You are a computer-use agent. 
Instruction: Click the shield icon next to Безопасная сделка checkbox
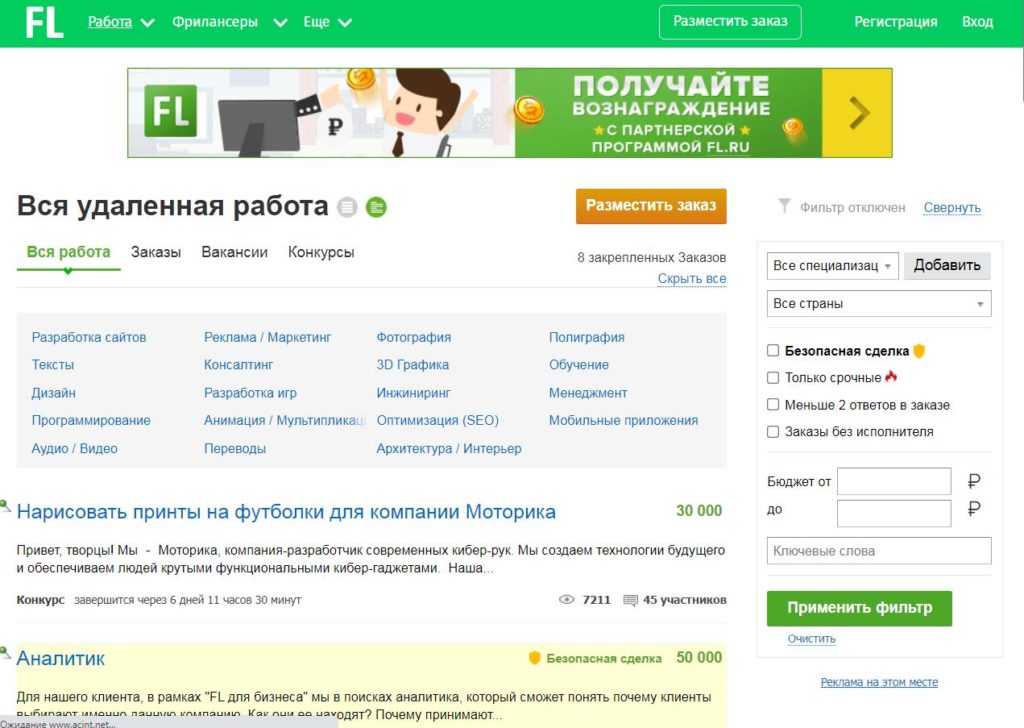pos(920,351)
